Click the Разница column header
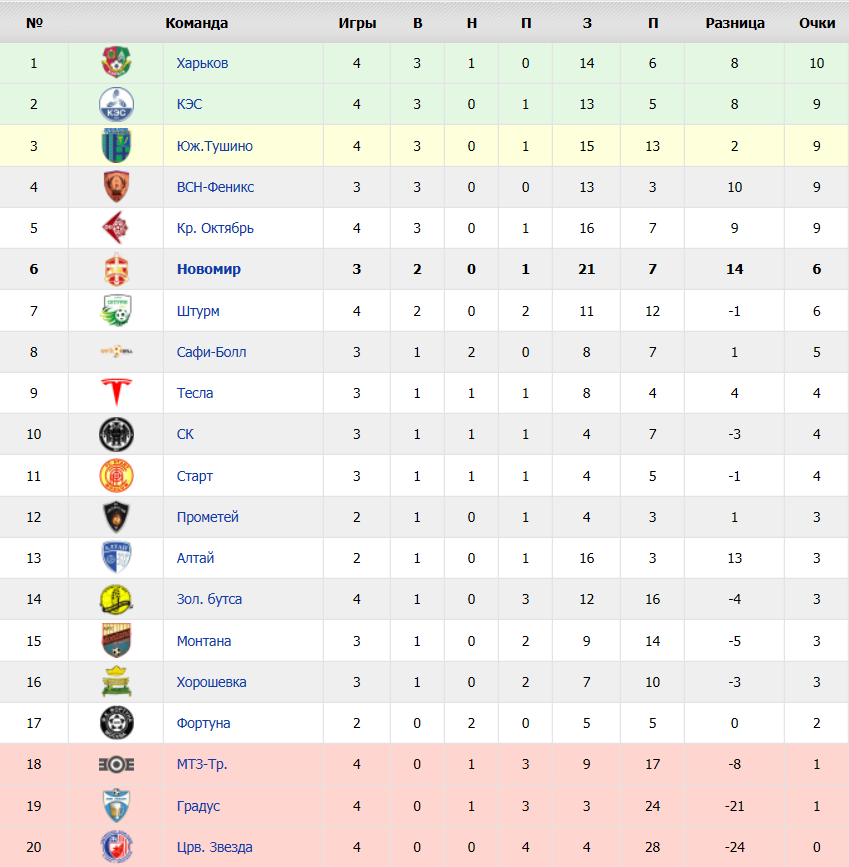The height and width of the screenshot is (867, 849). coord(735,23)
